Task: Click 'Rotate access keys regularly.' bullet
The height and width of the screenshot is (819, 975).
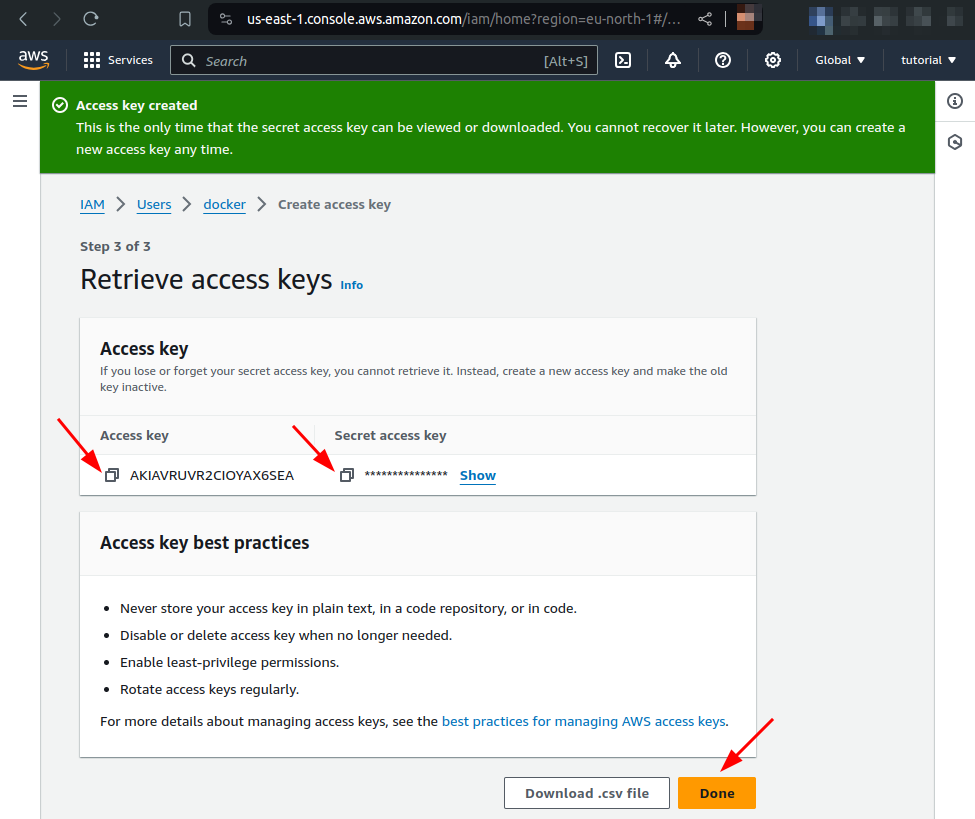Action: (x=210, y=689)
